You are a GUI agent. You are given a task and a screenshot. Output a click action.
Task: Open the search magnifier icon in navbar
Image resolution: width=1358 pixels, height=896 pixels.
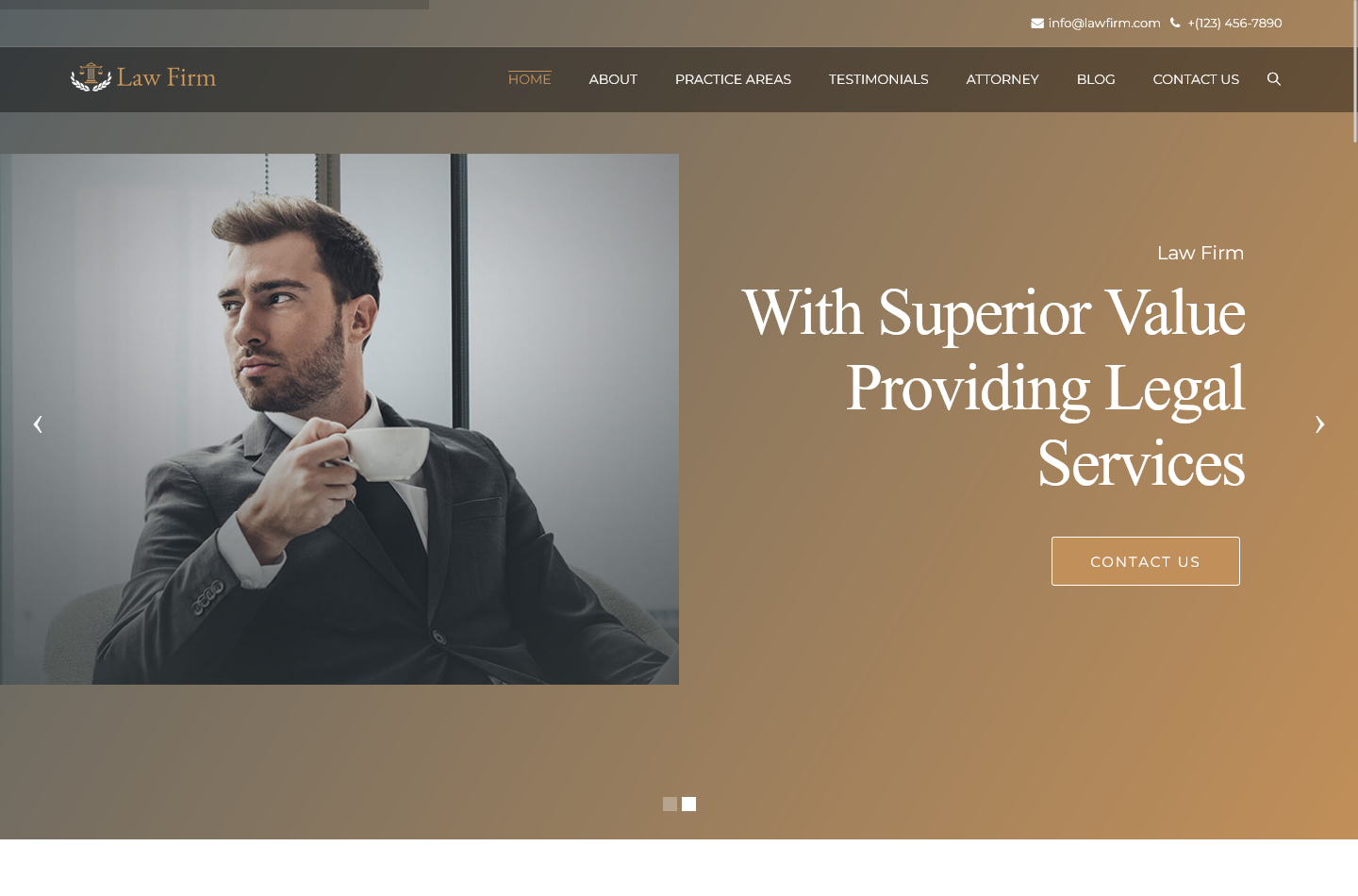coord(1274,79)
